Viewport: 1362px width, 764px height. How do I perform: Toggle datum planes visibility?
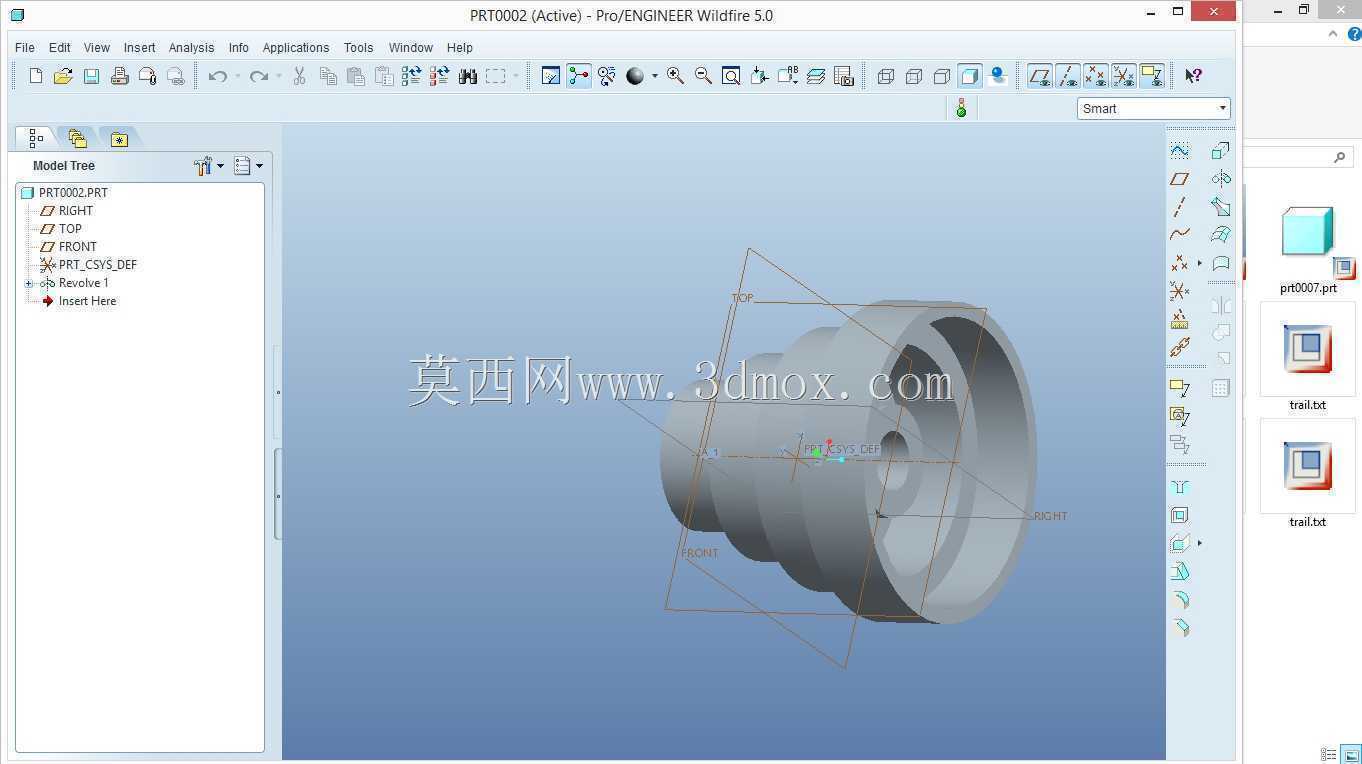click(1040, 76)
